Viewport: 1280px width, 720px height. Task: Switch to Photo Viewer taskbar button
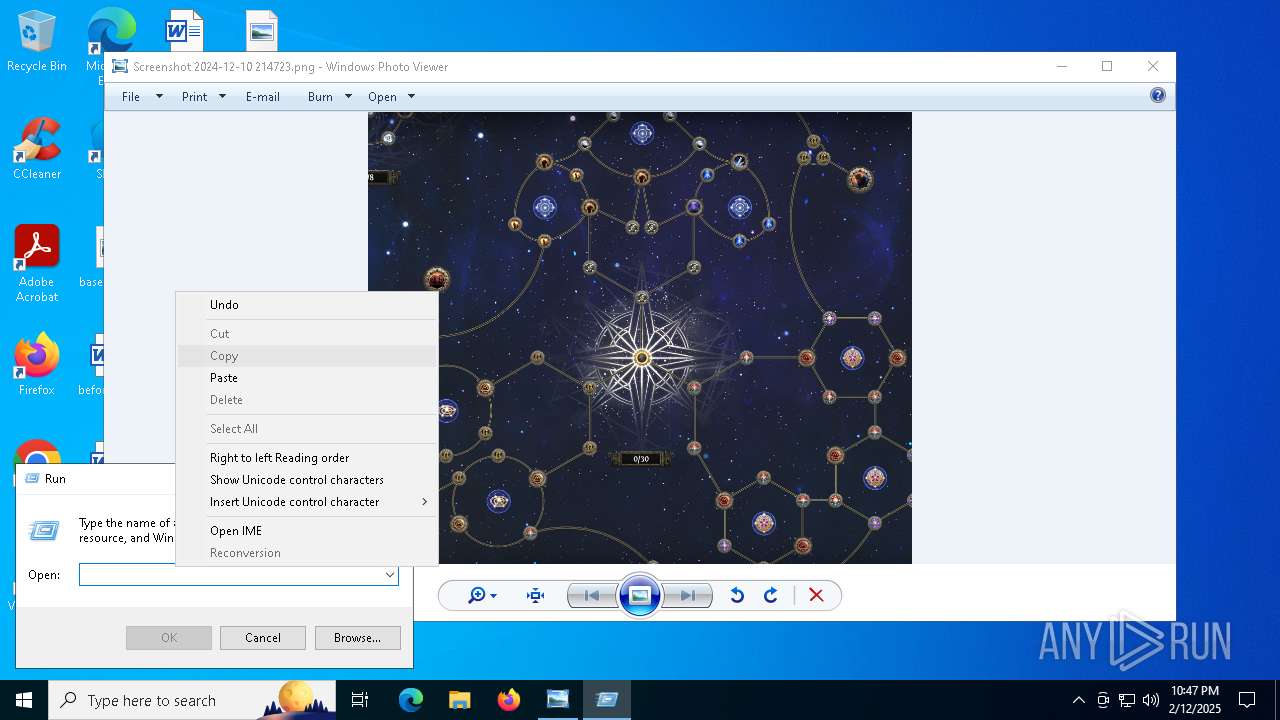point(557,700)
